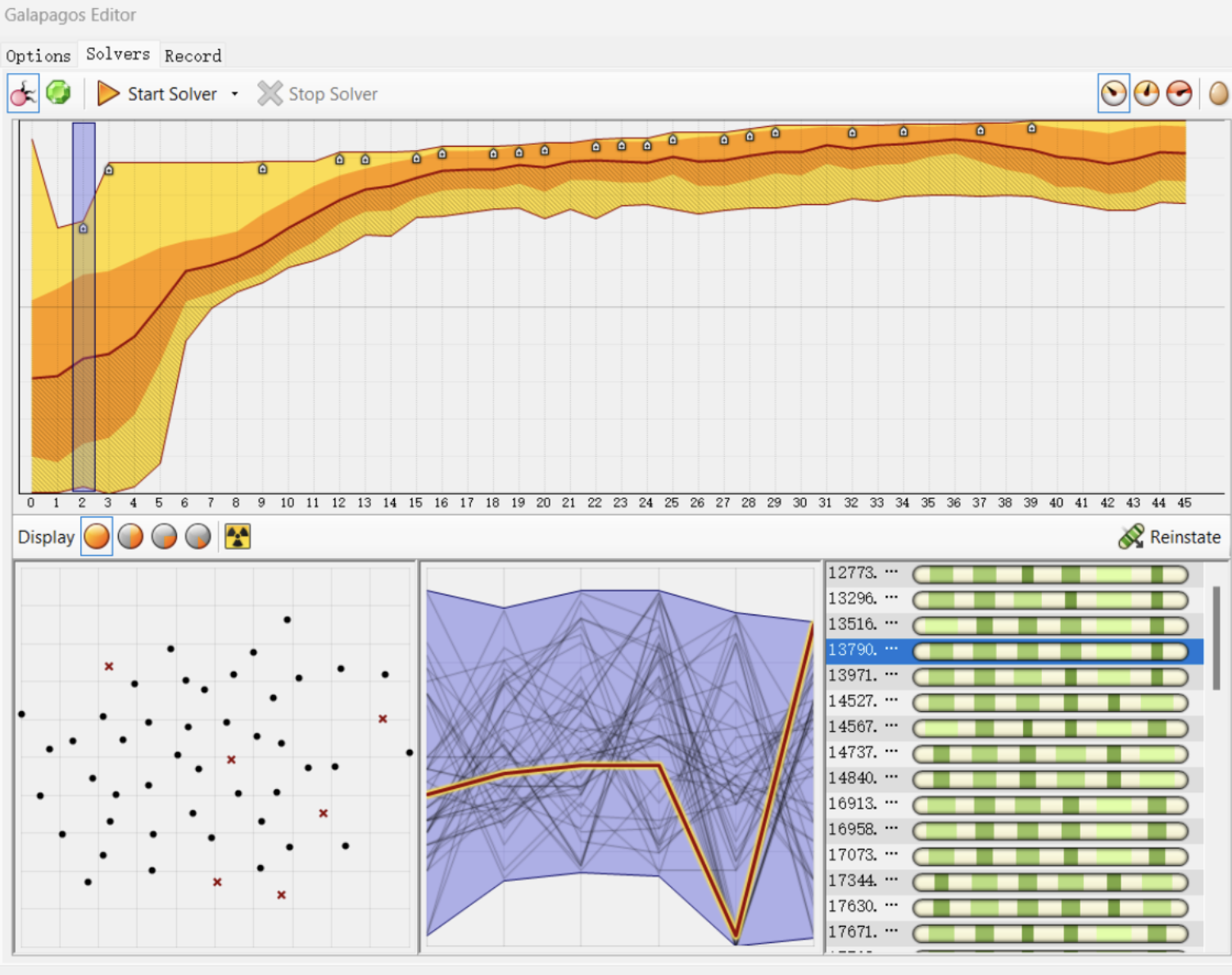The width and height of the screenshot is (1232, 975).
Task: Select genome row 13971
Action: pos(1014,677)
